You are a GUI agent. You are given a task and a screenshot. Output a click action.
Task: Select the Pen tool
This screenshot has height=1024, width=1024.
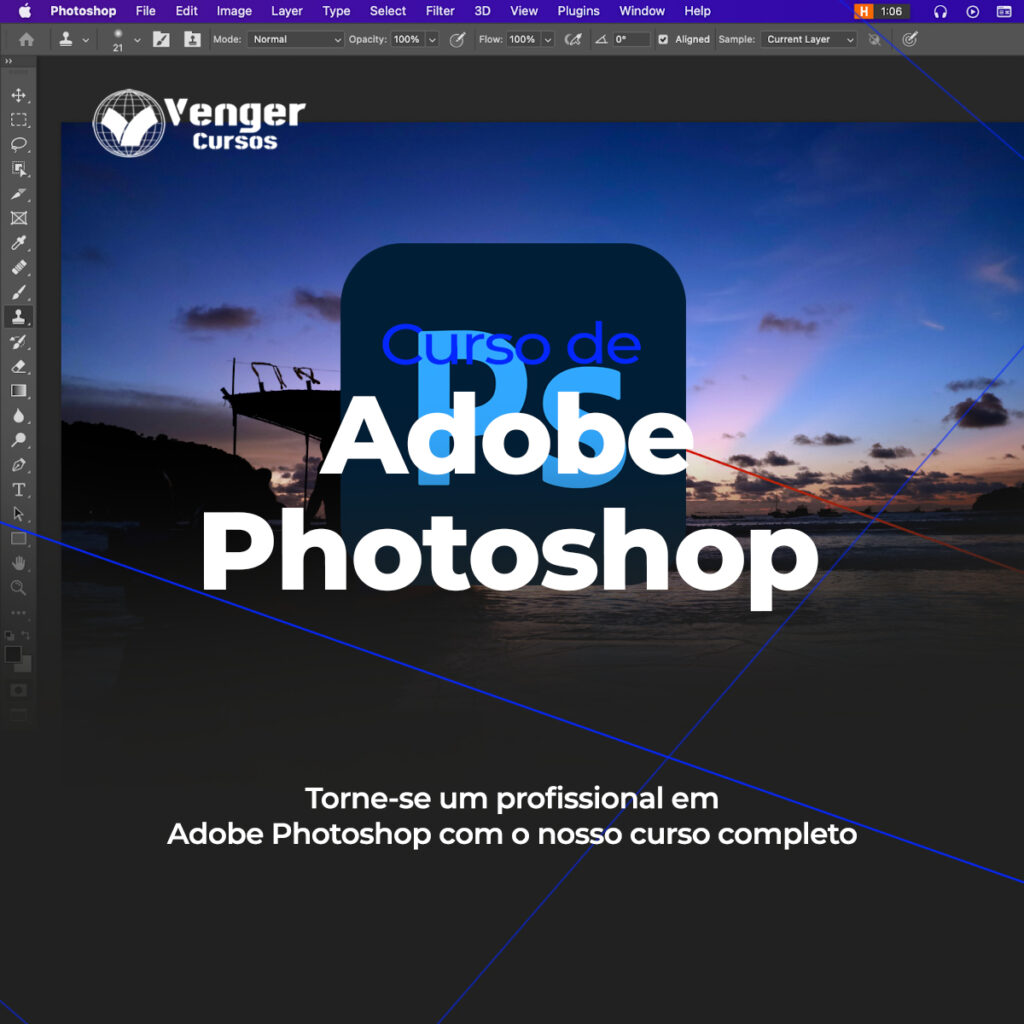pyautogui.click(x=18, y=465)
